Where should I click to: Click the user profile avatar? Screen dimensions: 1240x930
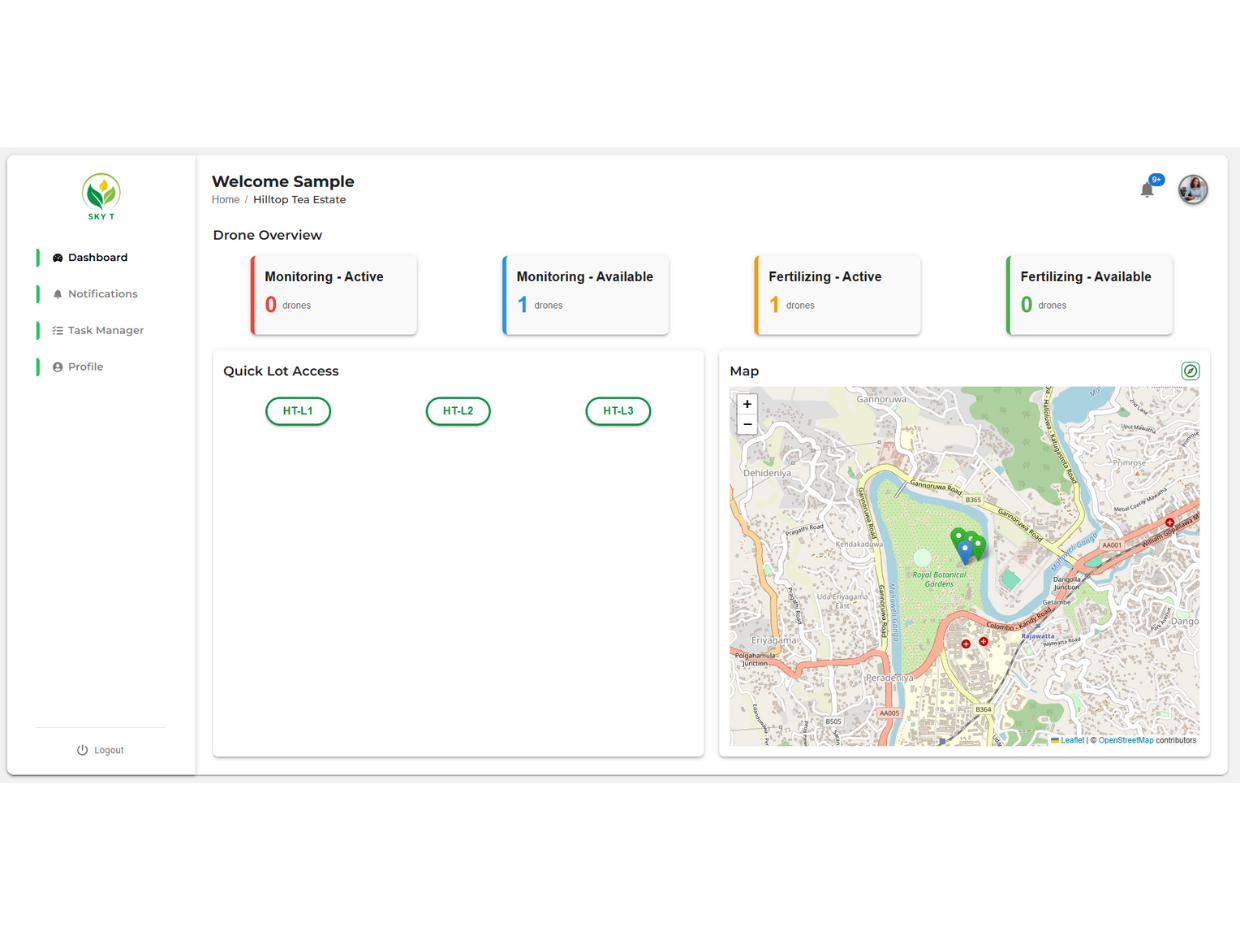coord(1193,189)
